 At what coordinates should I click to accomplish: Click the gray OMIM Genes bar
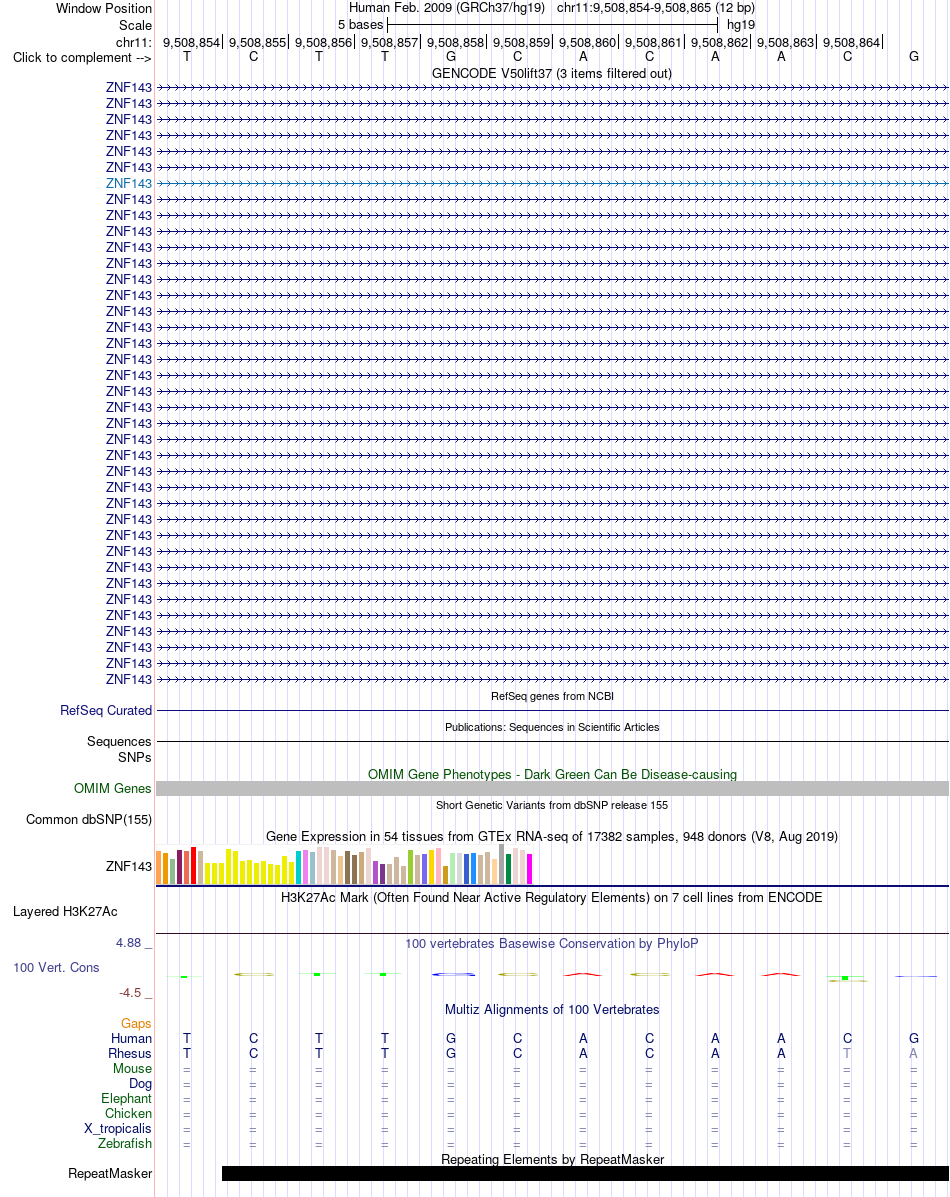[552, 789]
